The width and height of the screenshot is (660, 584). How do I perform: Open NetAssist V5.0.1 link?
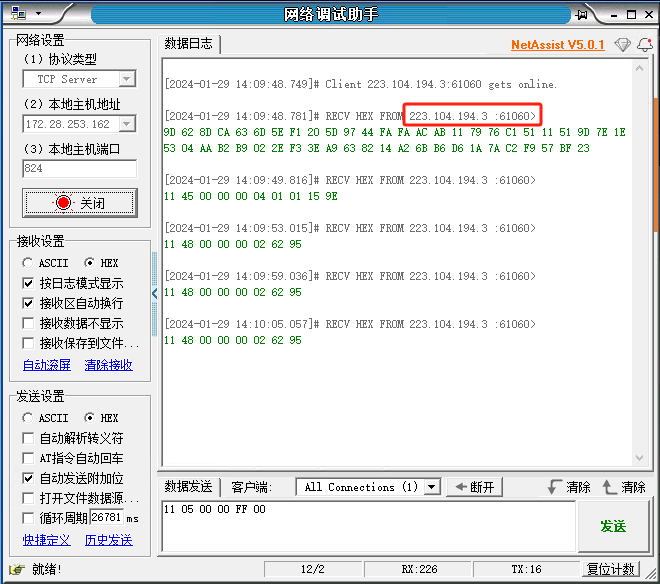[557, 45]
